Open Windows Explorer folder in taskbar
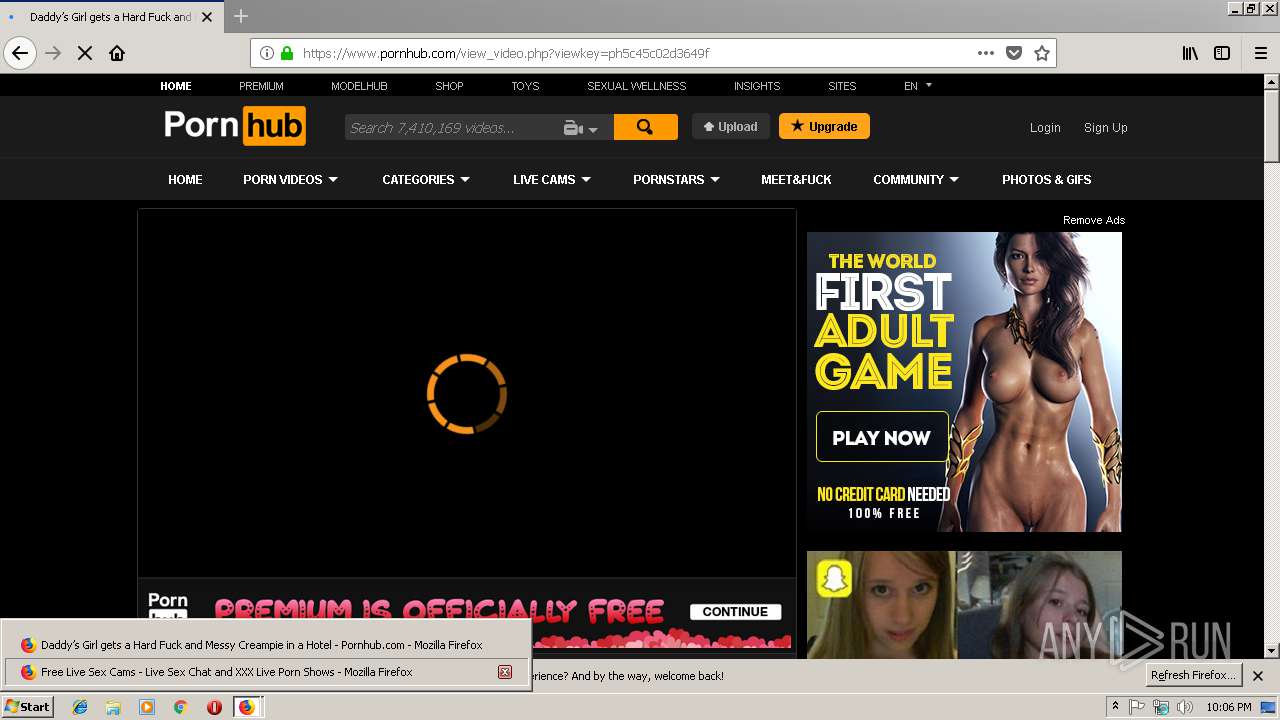Viewport: 1280px width, 720px height. [x=113, y=707]
